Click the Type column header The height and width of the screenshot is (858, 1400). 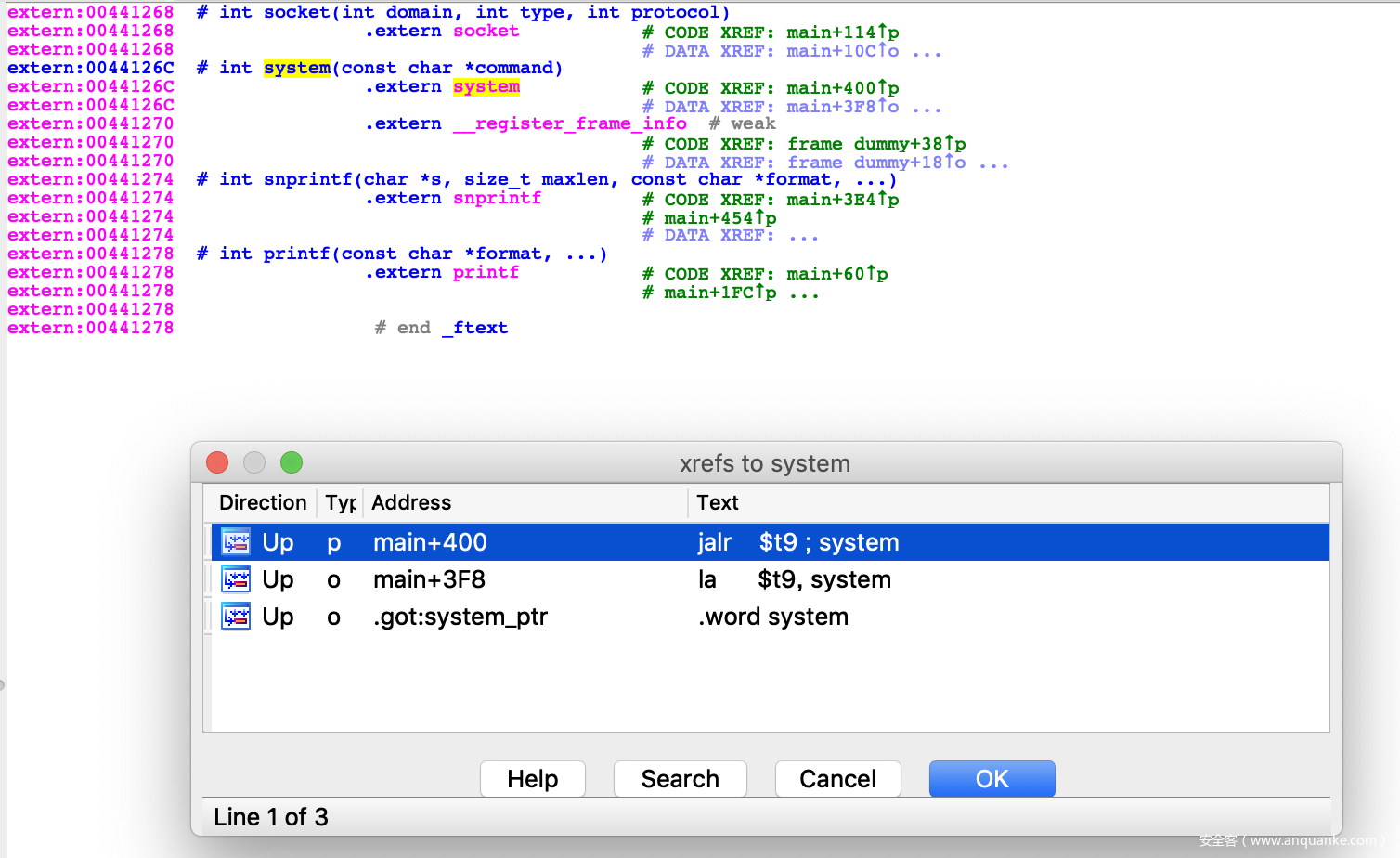(x=340, y=502)
